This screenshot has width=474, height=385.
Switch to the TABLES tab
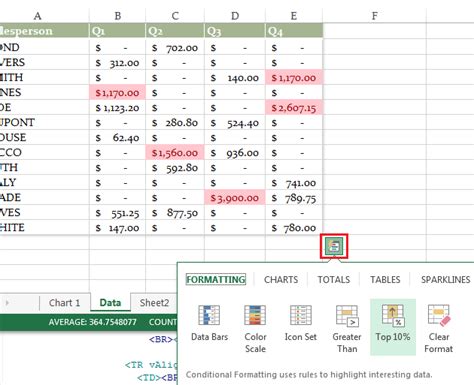tap(385, 279)
